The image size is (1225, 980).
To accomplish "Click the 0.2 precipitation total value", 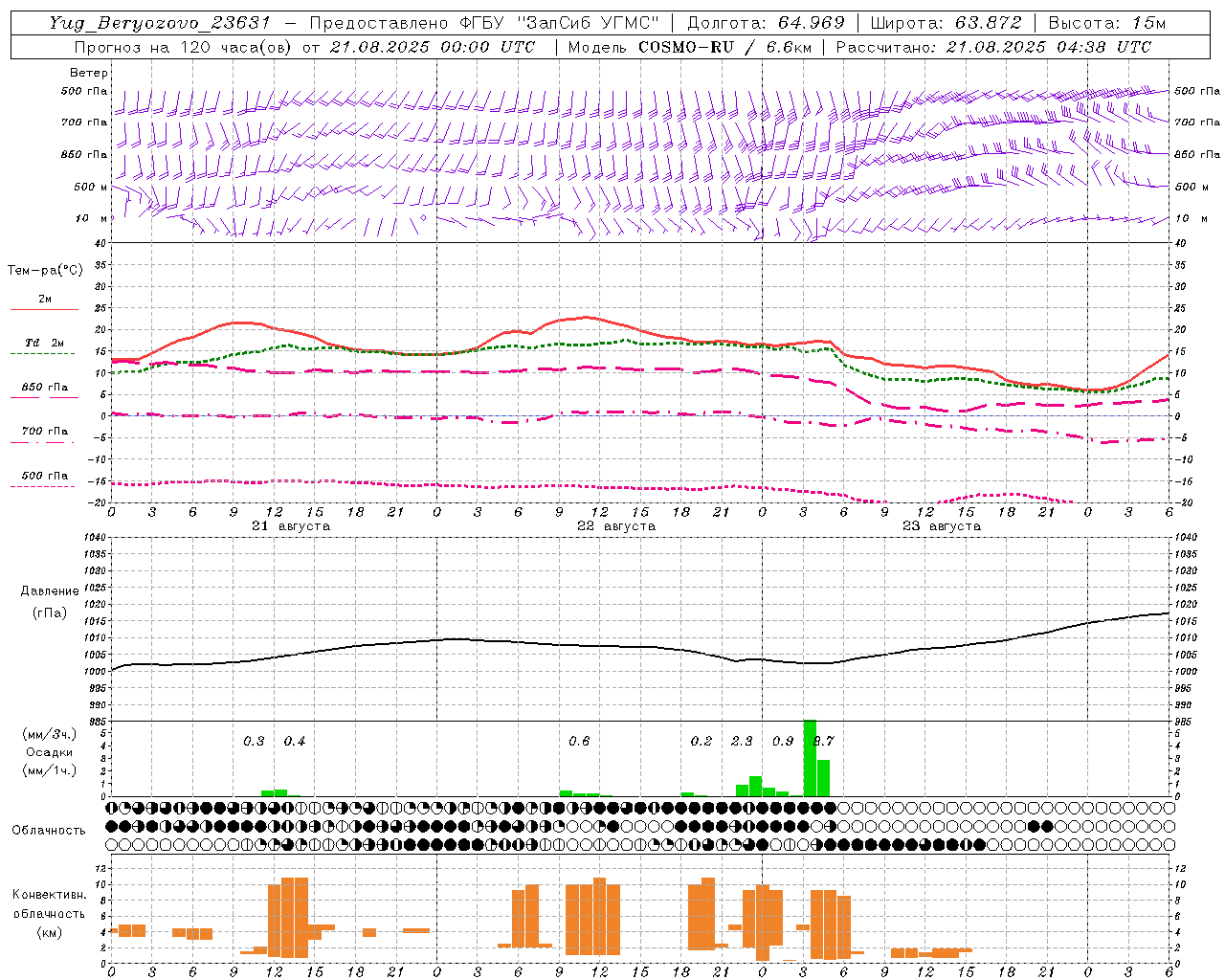I will tap(702, 741).
